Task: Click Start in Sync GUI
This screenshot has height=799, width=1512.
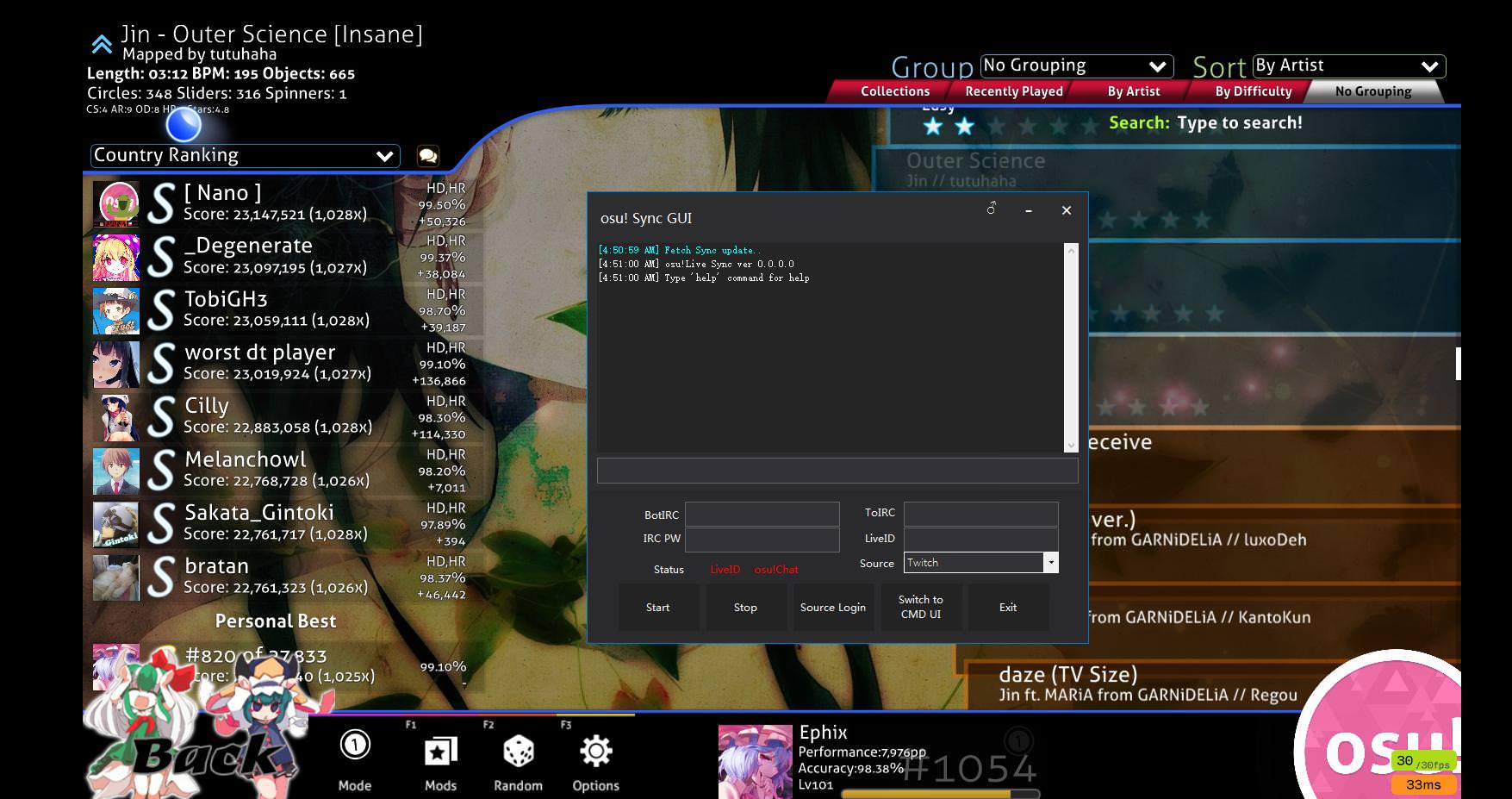Action: click(x=658, y=608)
